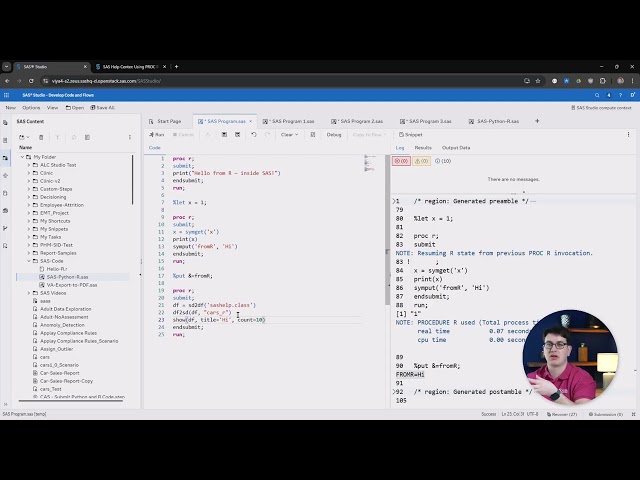Viewport: 640px width, 480px height.
Task: Bookmark this page with the star icon
Action: point(538,81)
